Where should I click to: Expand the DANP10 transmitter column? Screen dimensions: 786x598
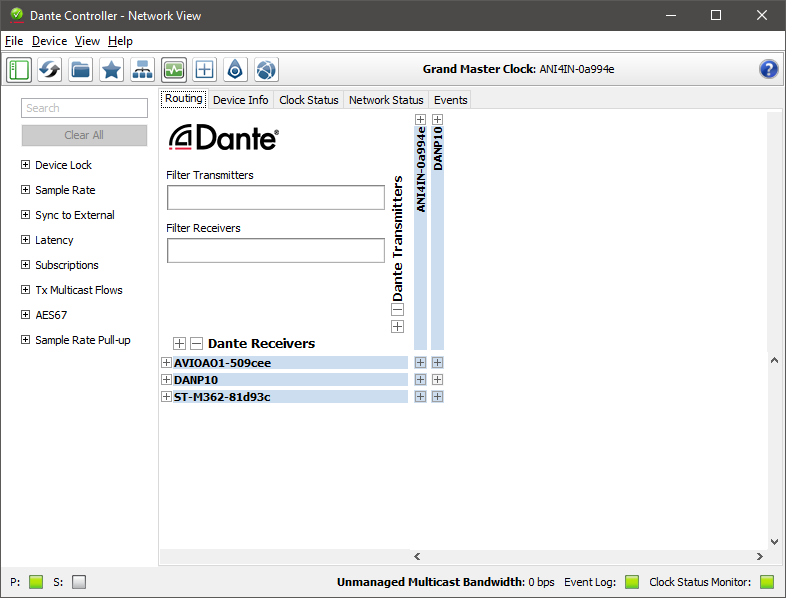click(437, 119)
